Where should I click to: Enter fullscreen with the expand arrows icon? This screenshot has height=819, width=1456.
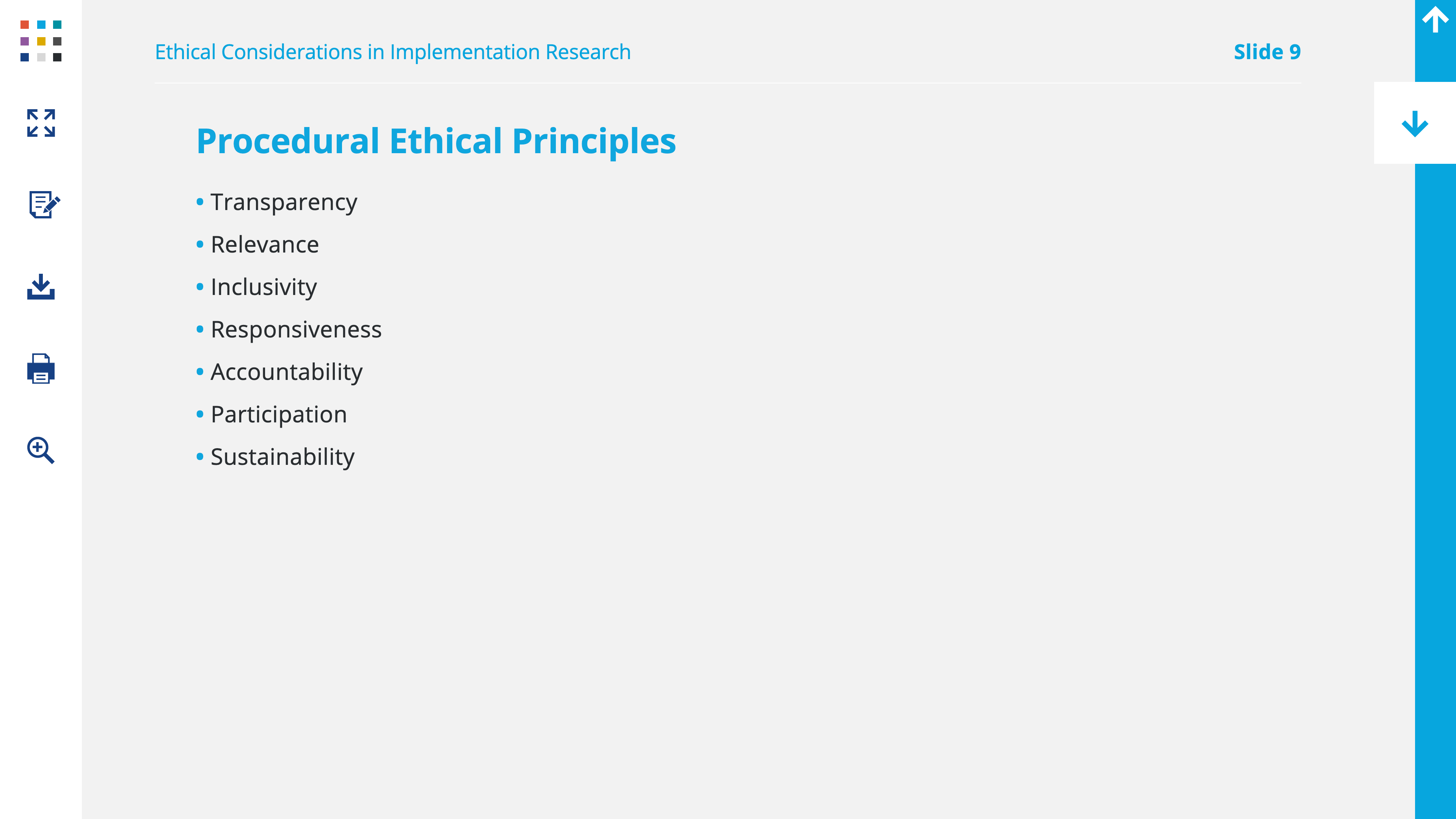41,123
